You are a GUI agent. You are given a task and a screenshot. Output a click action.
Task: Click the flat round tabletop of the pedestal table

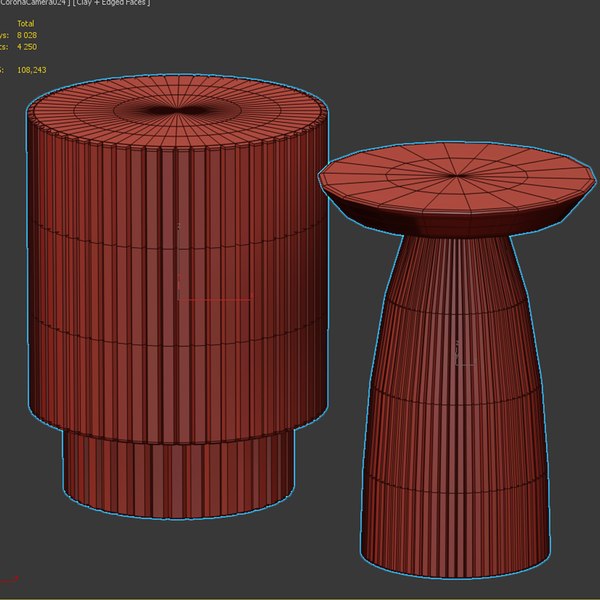[456, 177]
